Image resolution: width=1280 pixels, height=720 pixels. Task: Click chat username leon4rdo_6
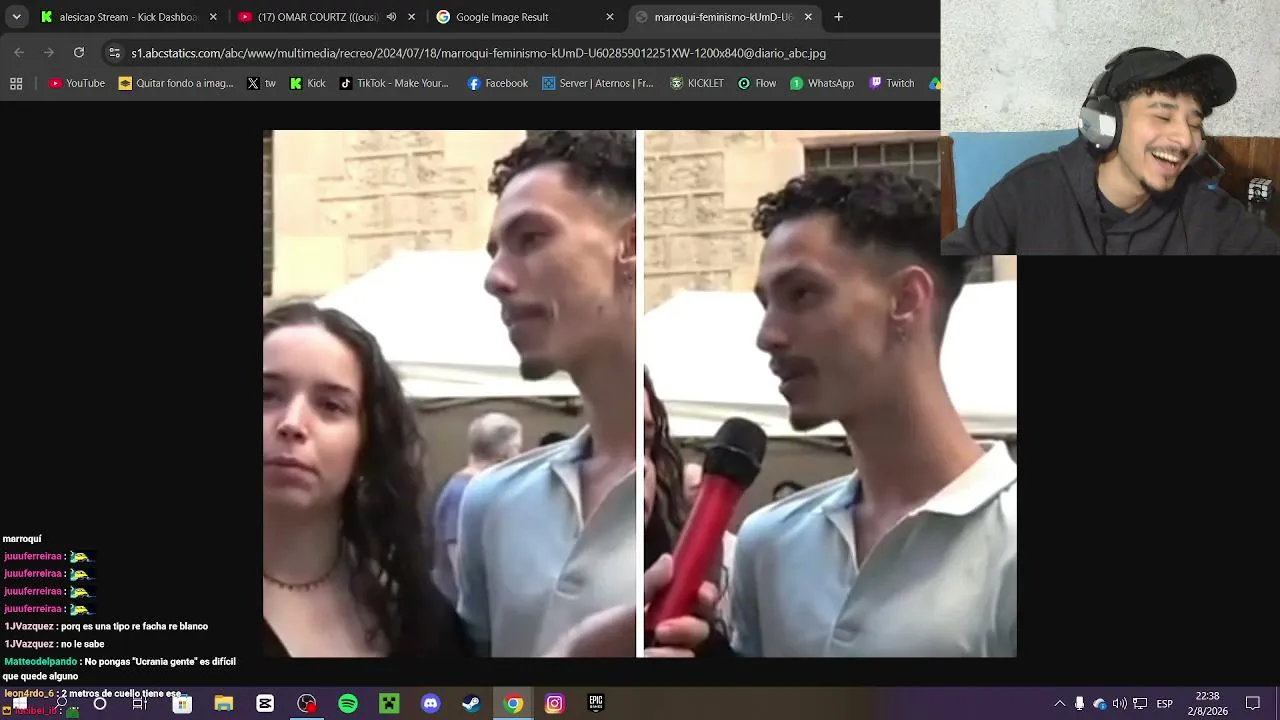pyautogui.click(x=29, y=694)
